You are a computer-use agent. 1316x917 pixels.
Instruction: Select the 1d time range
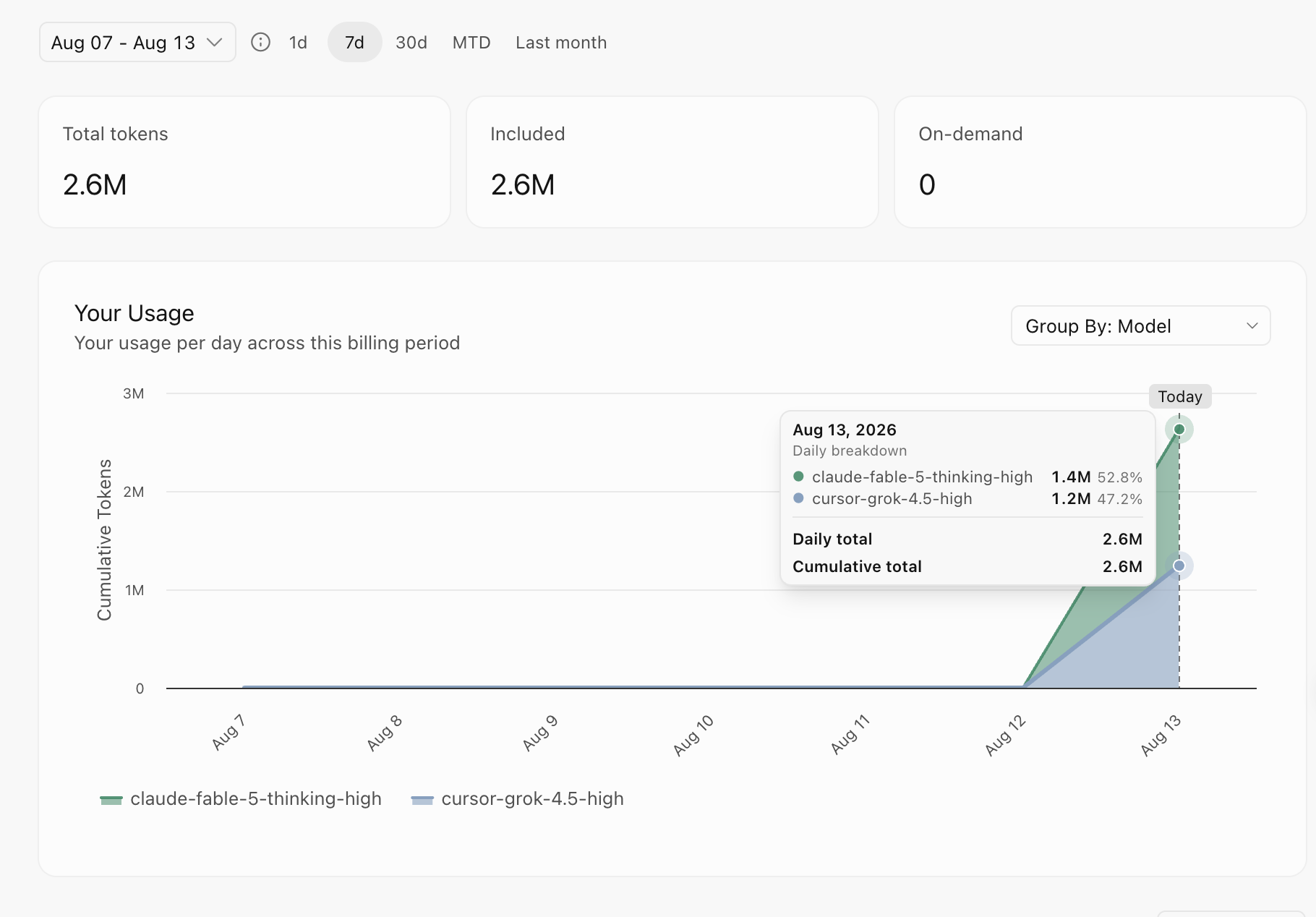[298, 43]
